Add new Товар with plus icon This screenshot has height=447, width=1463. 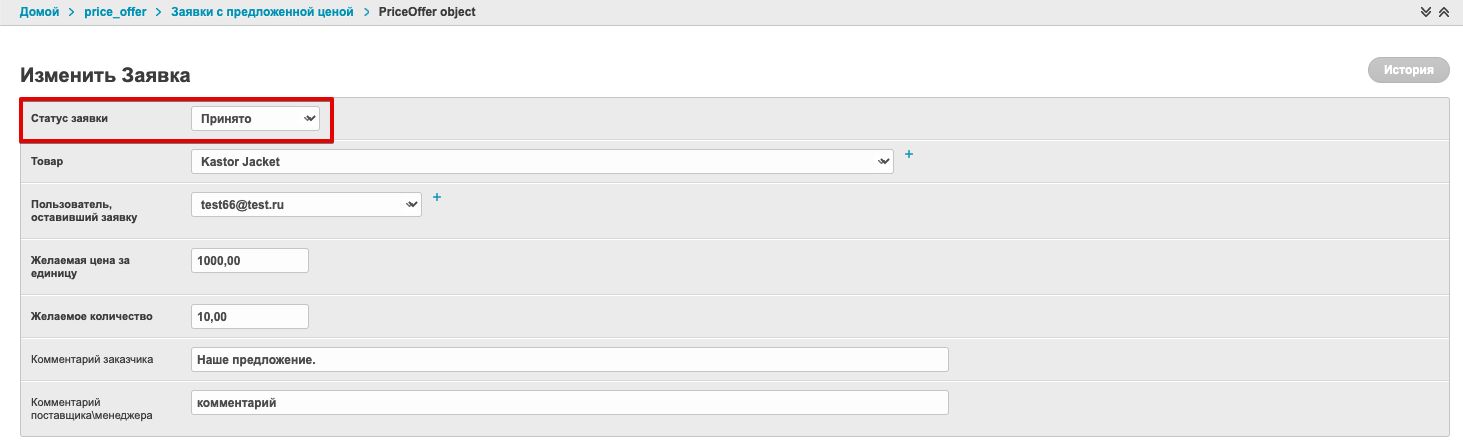tap(909, 154)
